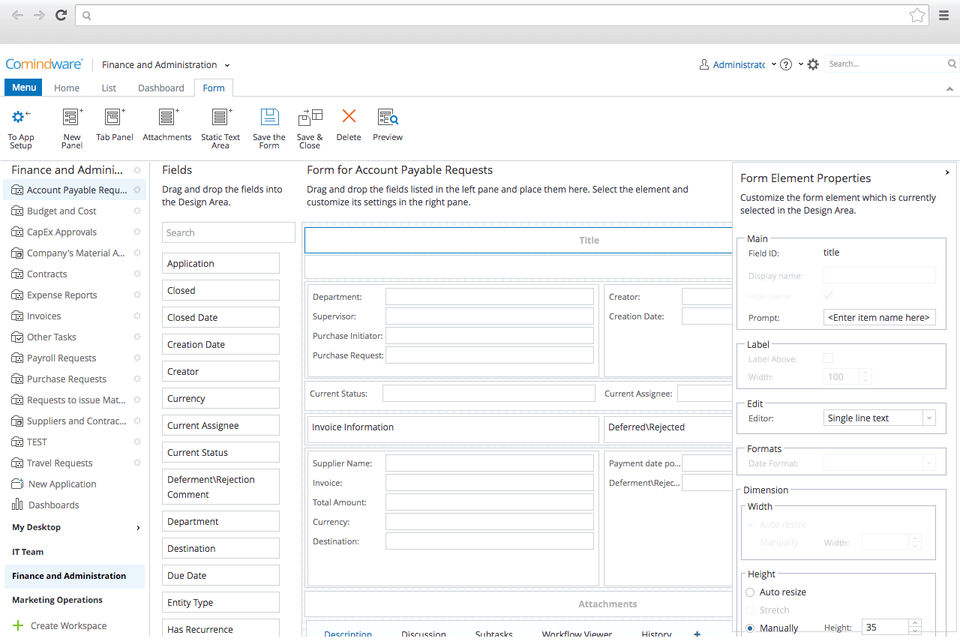Open Finance and Administration workspace dropdown

(x=227, y=65)
